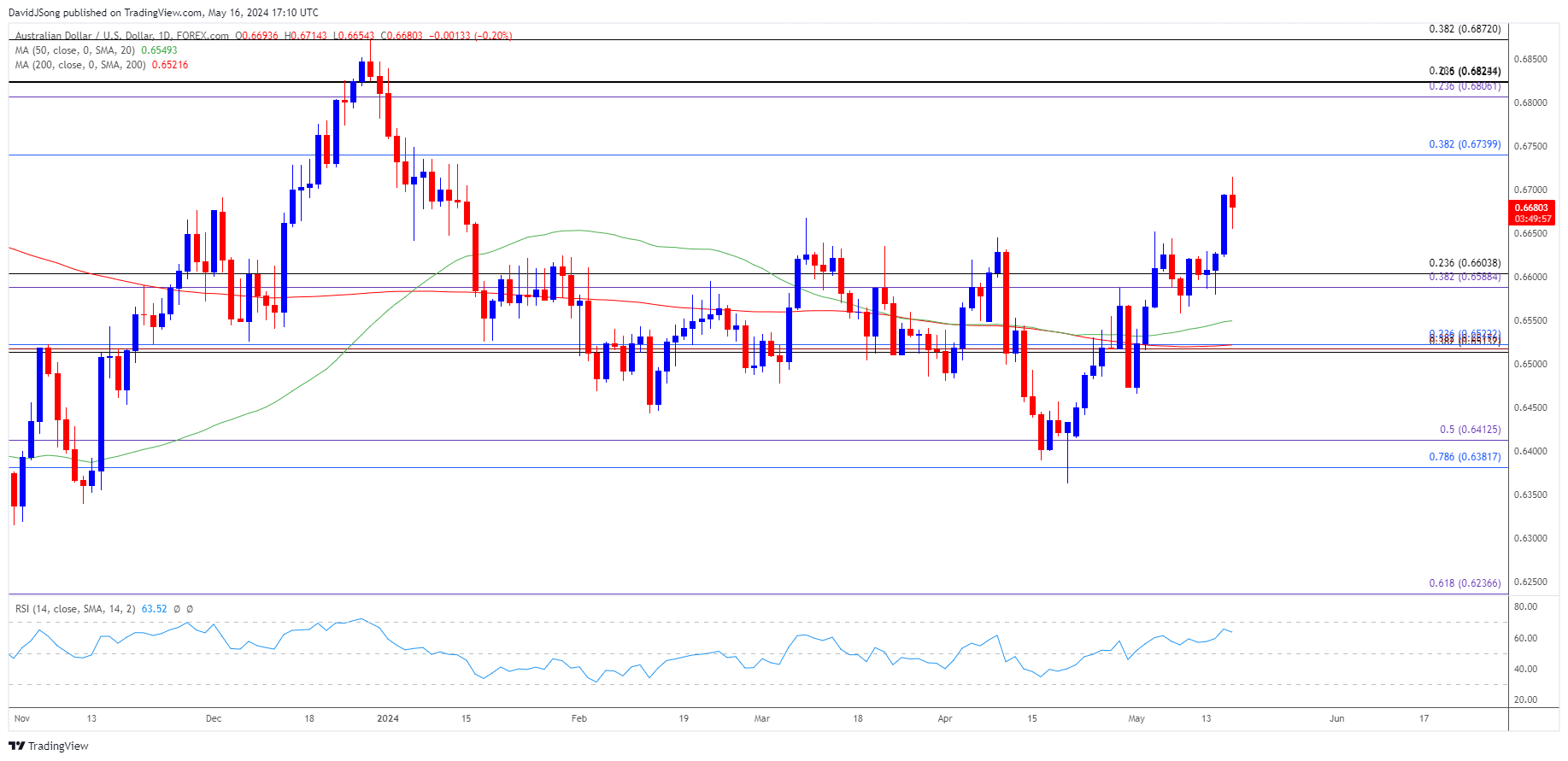The width and height of the screenshot is (1568, 761).
Task: Click the 0.64500 price axis label
Action: pyautogui.click(x=1530, y=407)
